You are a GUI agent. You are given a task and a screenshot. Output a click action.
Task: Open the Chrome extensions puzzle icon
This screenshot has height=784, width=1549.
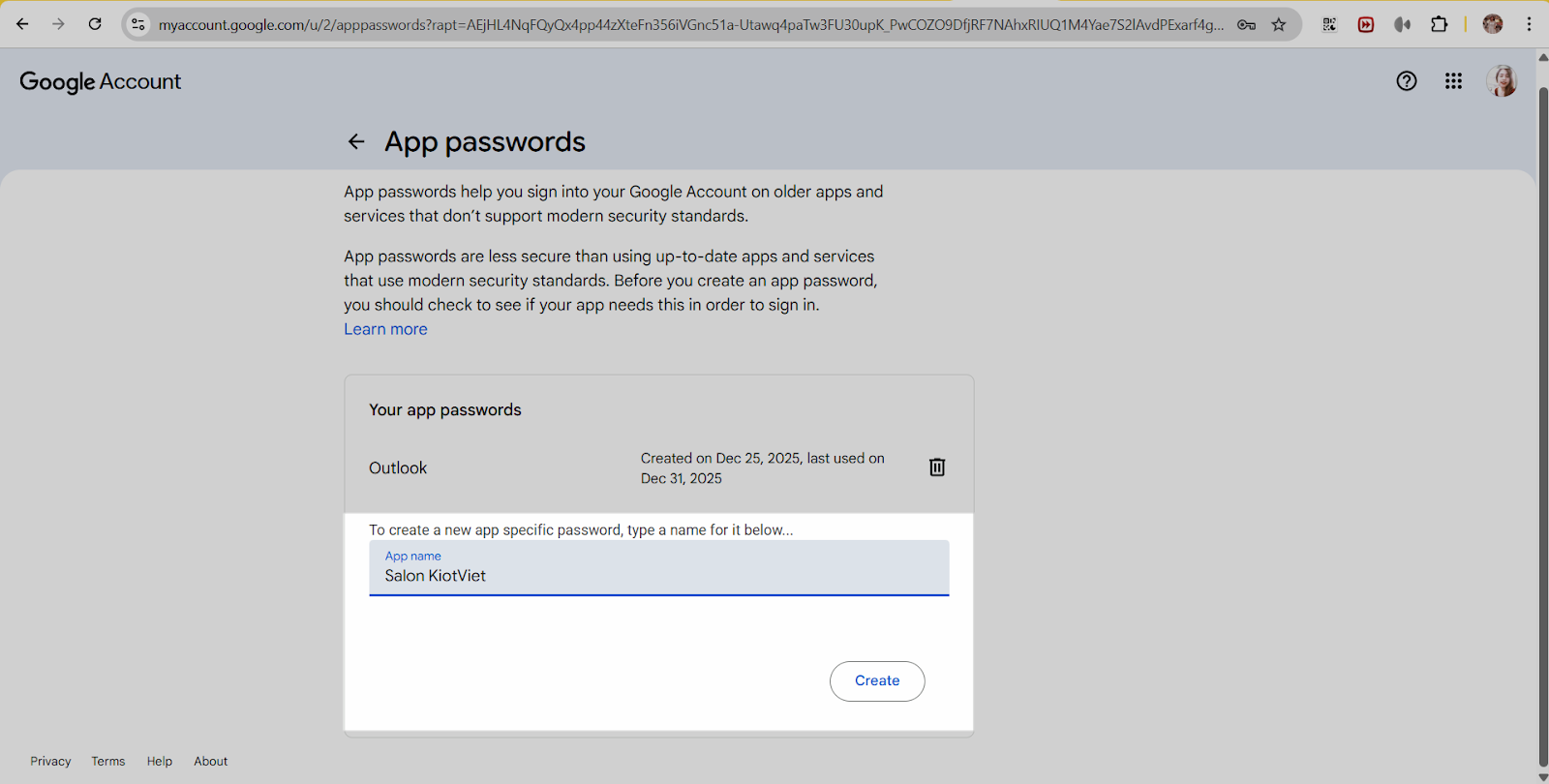tap(1440, 24)
